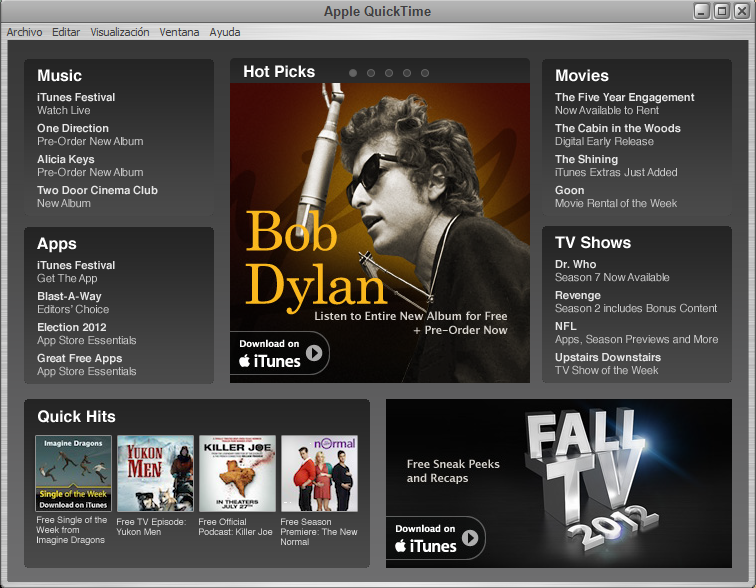Open the Killer Joe poster thumbnail
Image resolution: width=756 pixels, height=588 pixels.
tap(237, 473)
